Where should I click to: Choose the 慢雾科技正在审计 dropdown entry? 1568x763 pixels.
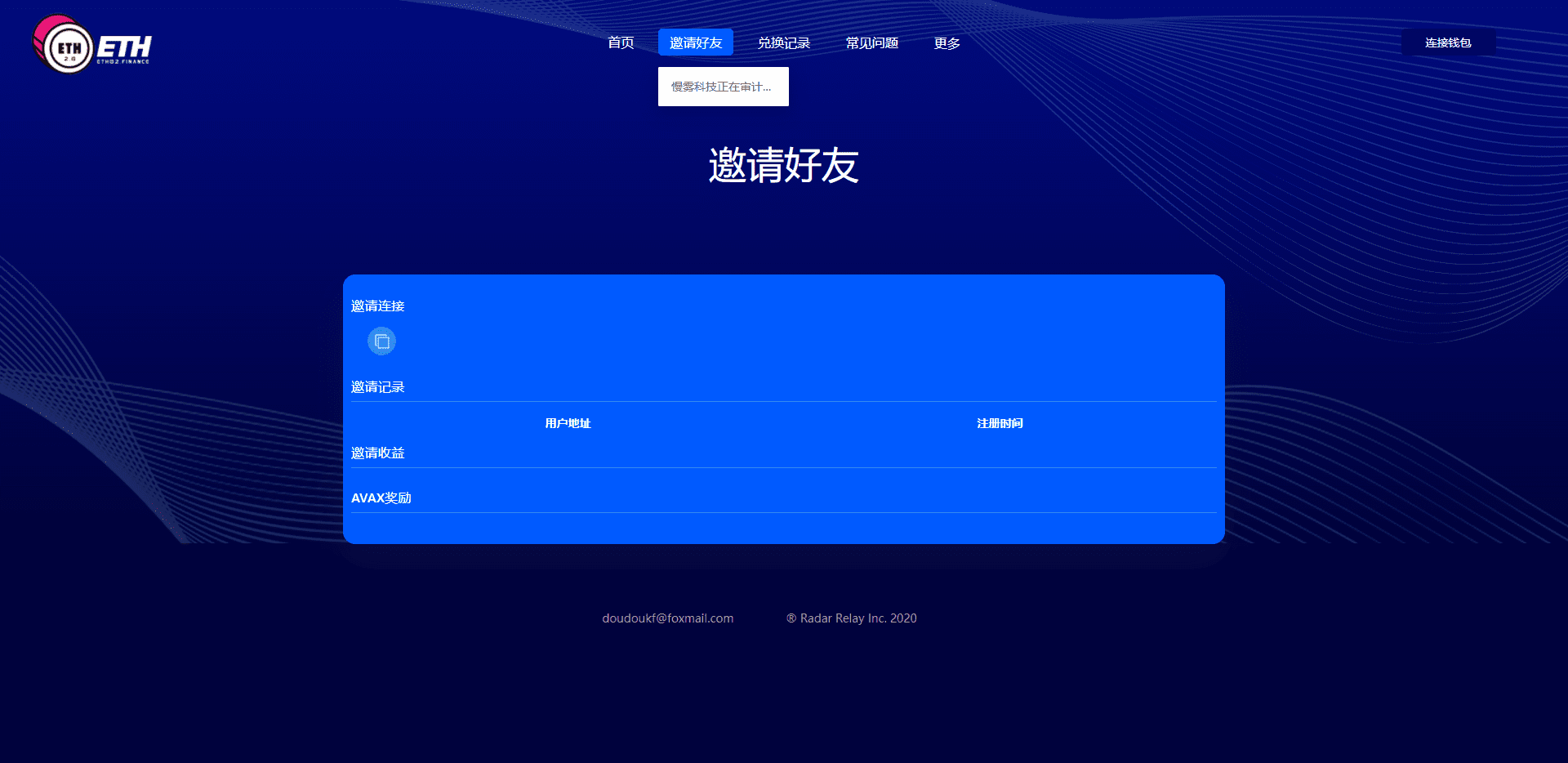[722, 87]
